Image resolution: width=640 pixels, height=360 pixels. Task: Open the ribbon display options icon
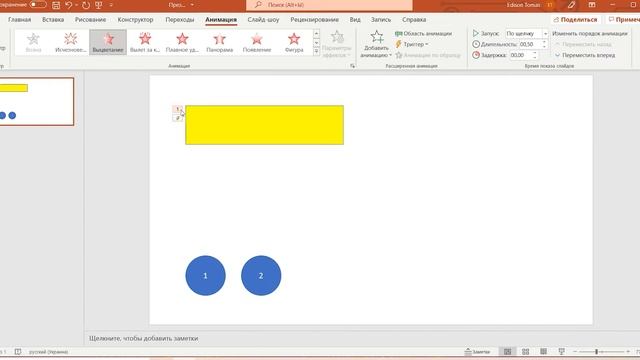[x=592, y=5]
